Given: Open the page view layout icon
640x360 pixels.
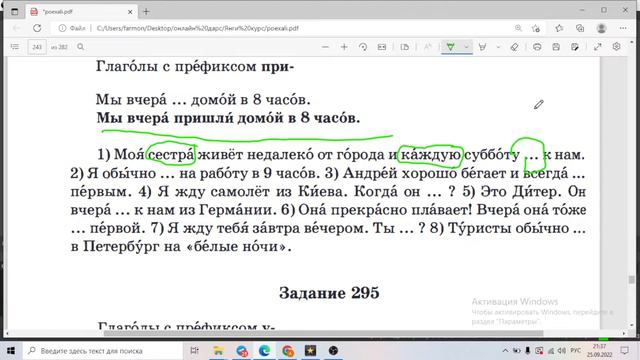Looking at the screenshot, I should pos(405,47).
